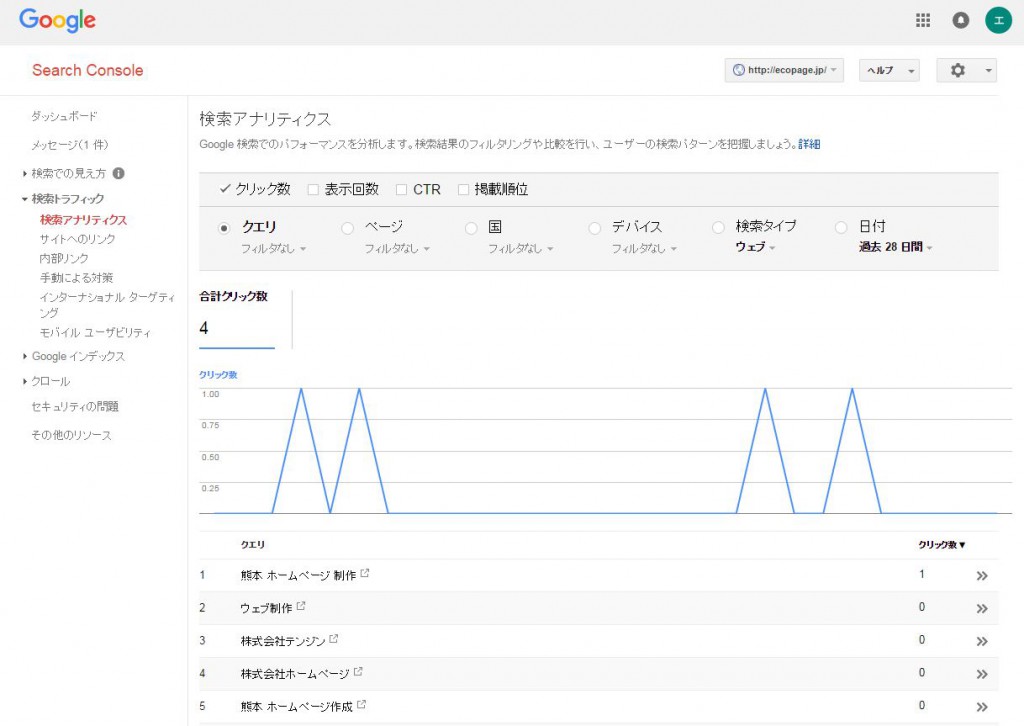The height and width of the screenshot is (726, 1024).
Task: Toggle the CTR checkbox
Action: click(402, 189)
